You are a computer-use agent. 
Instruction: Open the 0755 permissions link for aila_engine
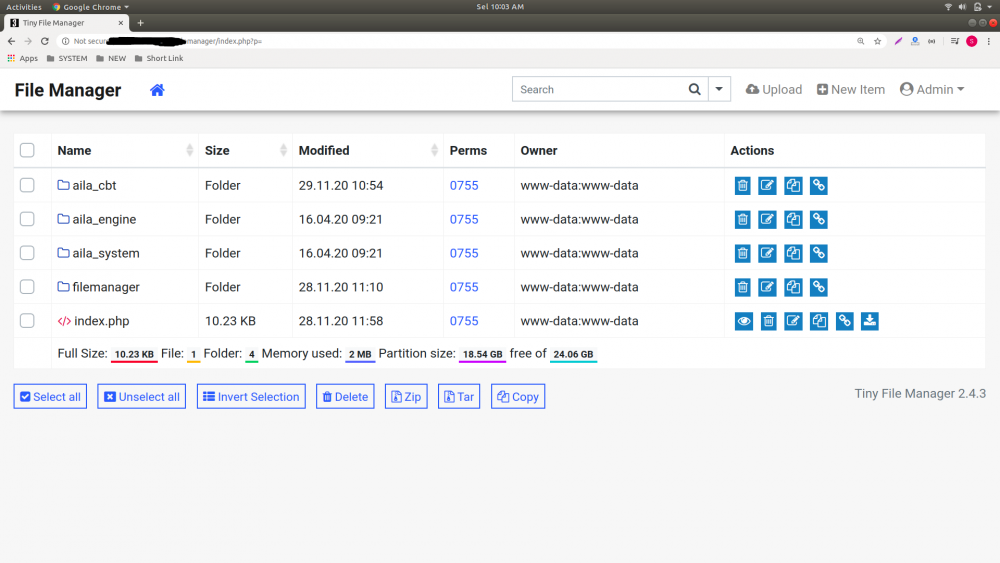point(464,219)
